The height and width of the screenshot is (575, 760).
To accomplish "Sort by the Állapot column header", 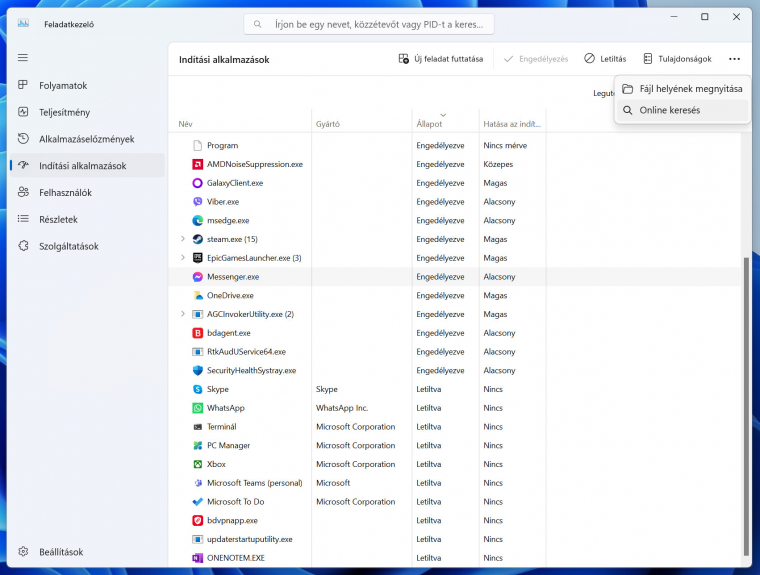I will [445, 120].
